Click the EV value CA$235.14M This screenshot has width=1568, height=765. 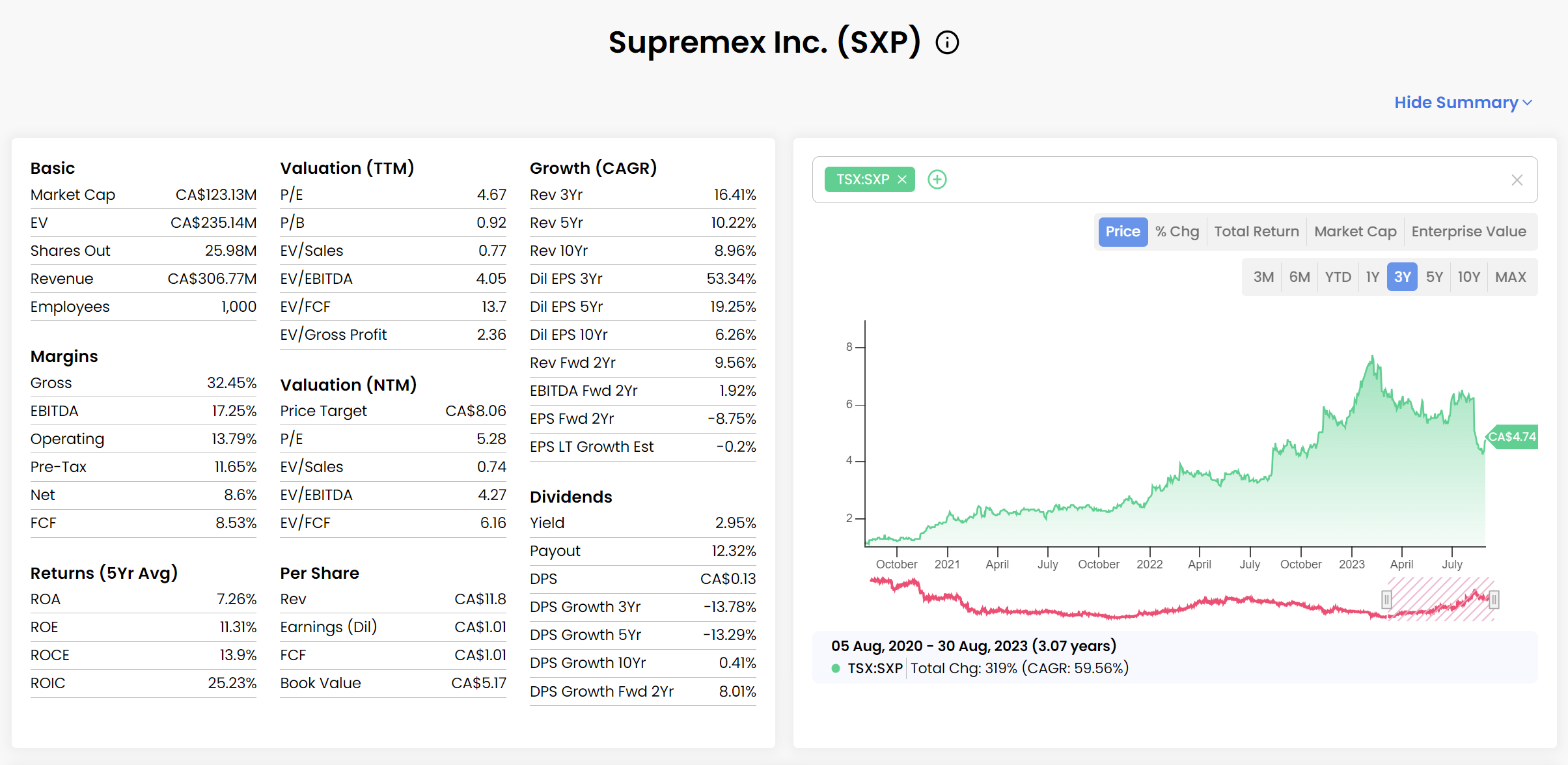[213, 223]
